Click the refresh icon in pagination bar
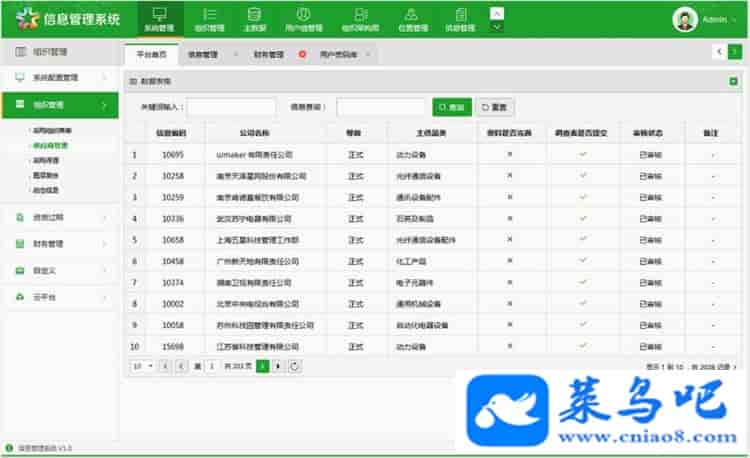 tap(295, 367)
